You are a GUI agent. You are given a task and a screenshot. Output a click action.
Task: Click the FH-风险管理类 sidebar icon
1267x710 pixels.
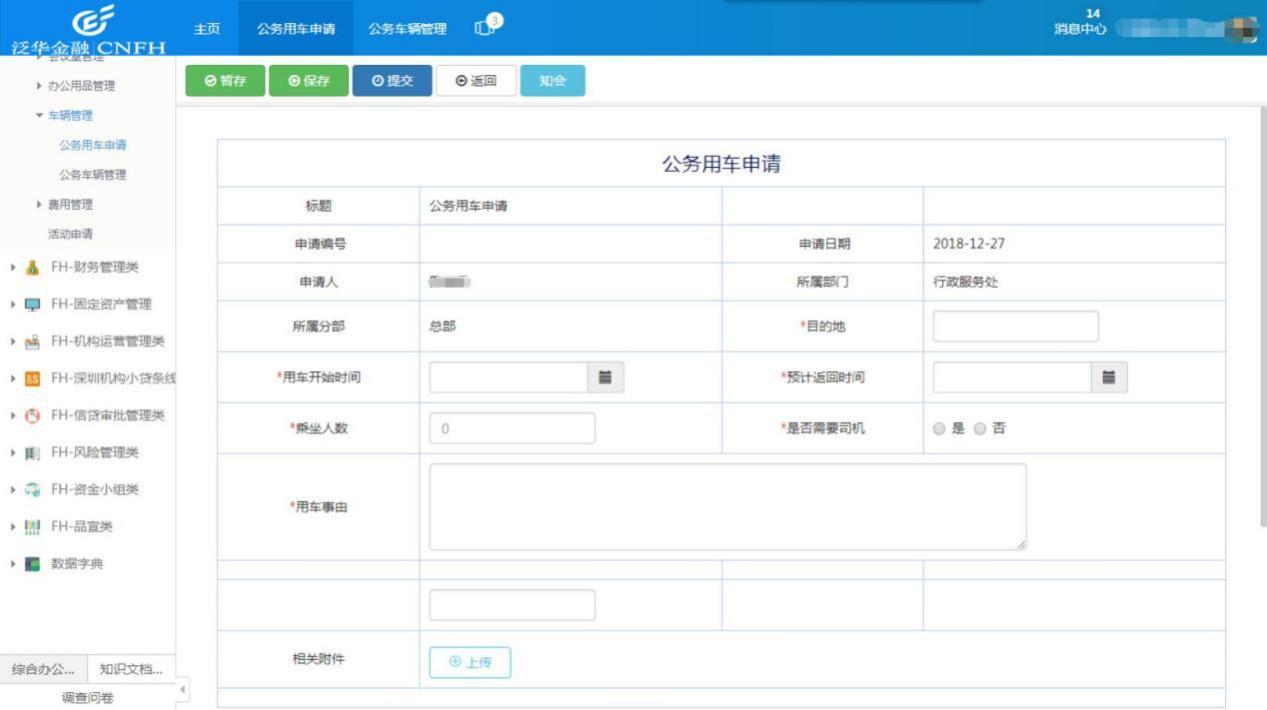coord(30,452)
